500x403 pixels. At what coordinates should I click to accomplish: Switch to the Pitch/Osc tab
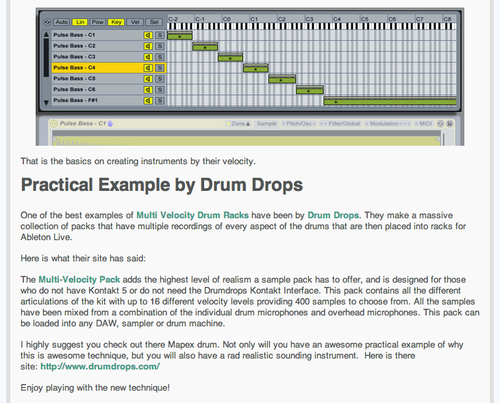[299, 124]
